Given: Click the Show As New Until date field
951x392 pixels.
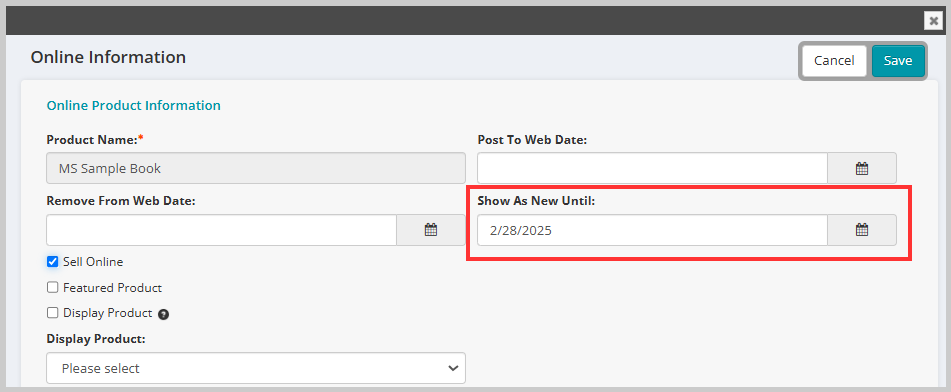Looking at the screenshot, I should (x=652, y=230).
